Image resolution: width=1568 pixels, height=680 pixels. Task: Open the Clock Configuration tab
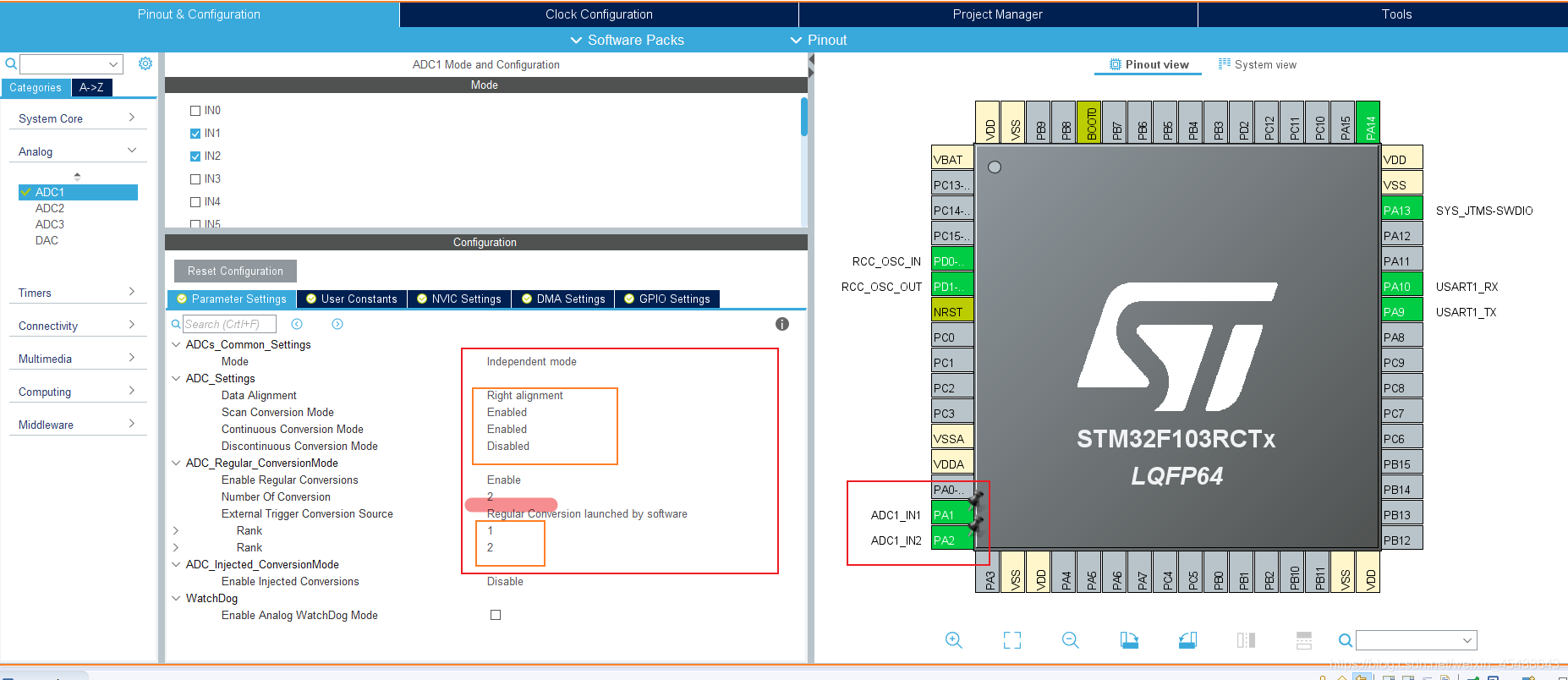pos(599,14)
